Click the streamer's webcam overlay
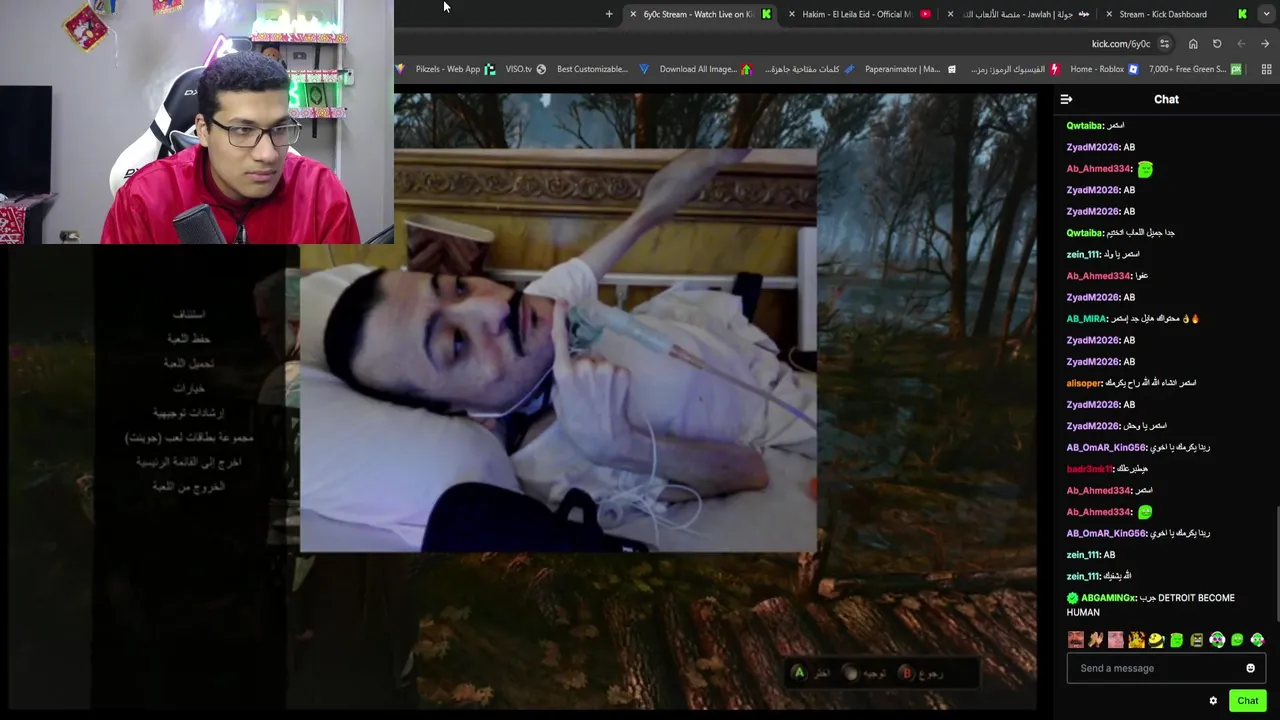Image resolution: width=1280 pixels, height=720 pixels. click(197, 122)
